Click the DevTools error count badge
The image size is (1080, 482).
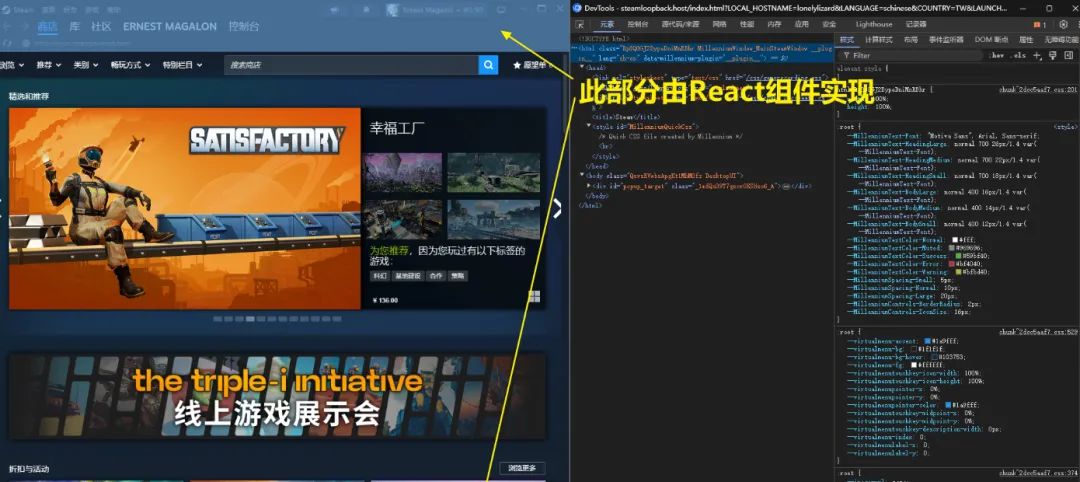[1040, 25]
